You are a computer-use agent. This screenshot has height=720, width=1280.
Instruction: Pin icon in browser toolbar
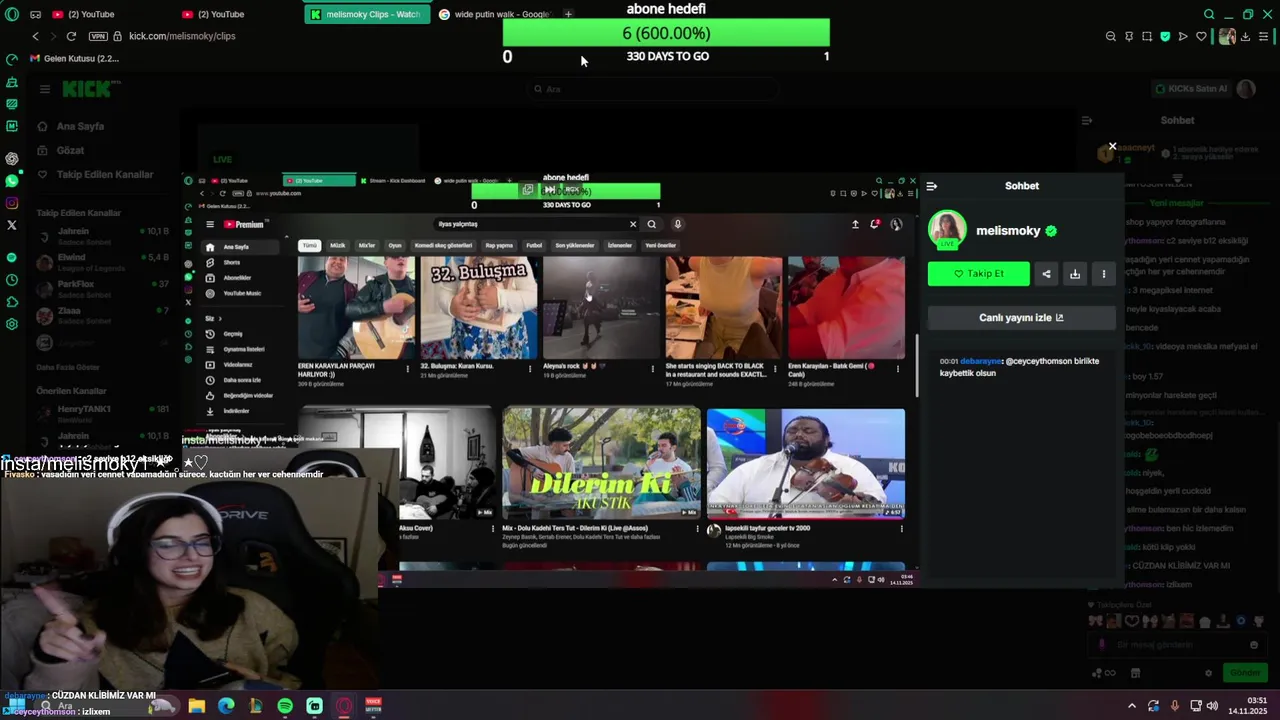pos(1129,36)
